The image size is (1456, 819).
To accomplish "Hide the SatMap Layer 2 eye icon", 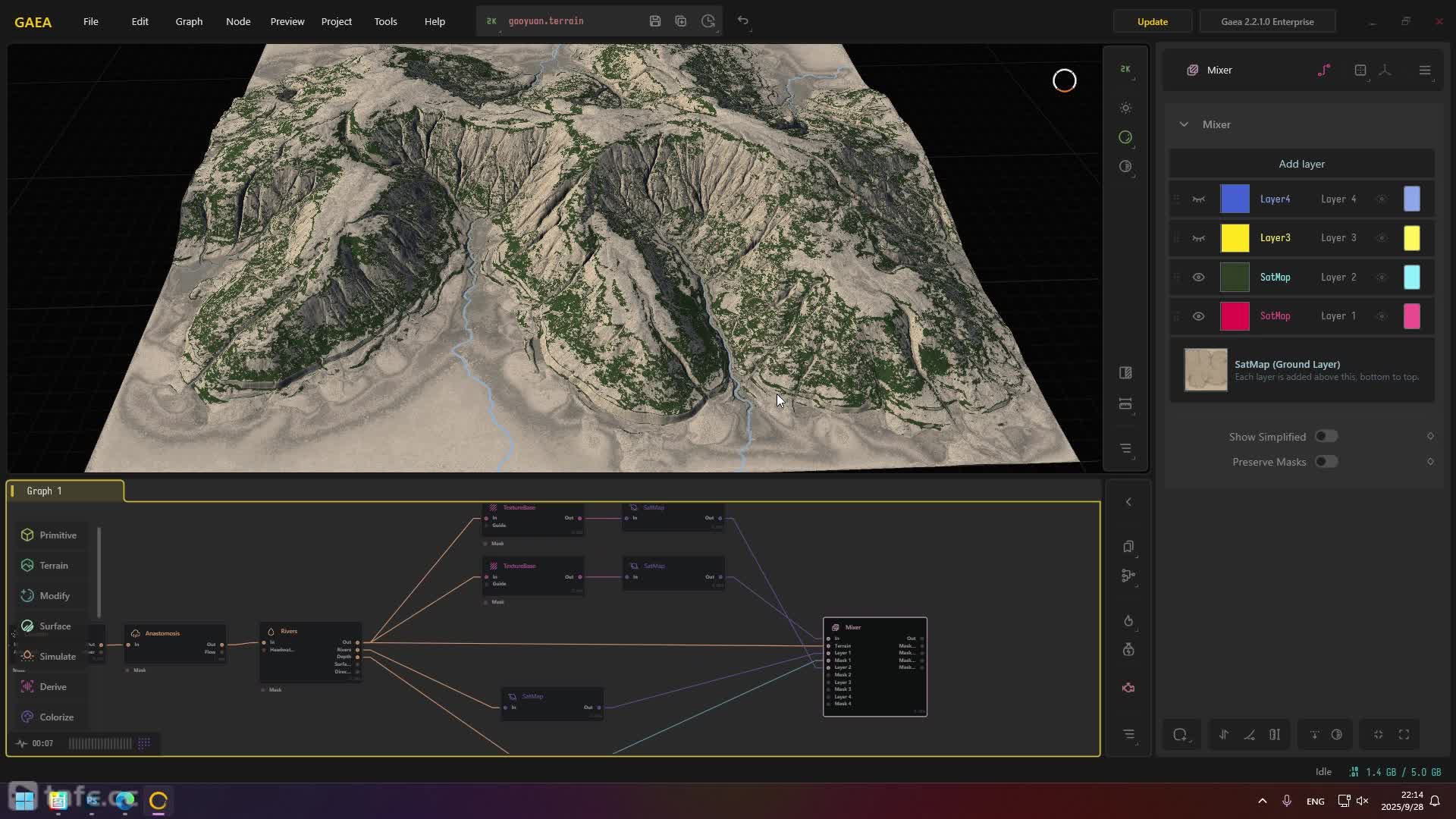I will point(1198,278).
